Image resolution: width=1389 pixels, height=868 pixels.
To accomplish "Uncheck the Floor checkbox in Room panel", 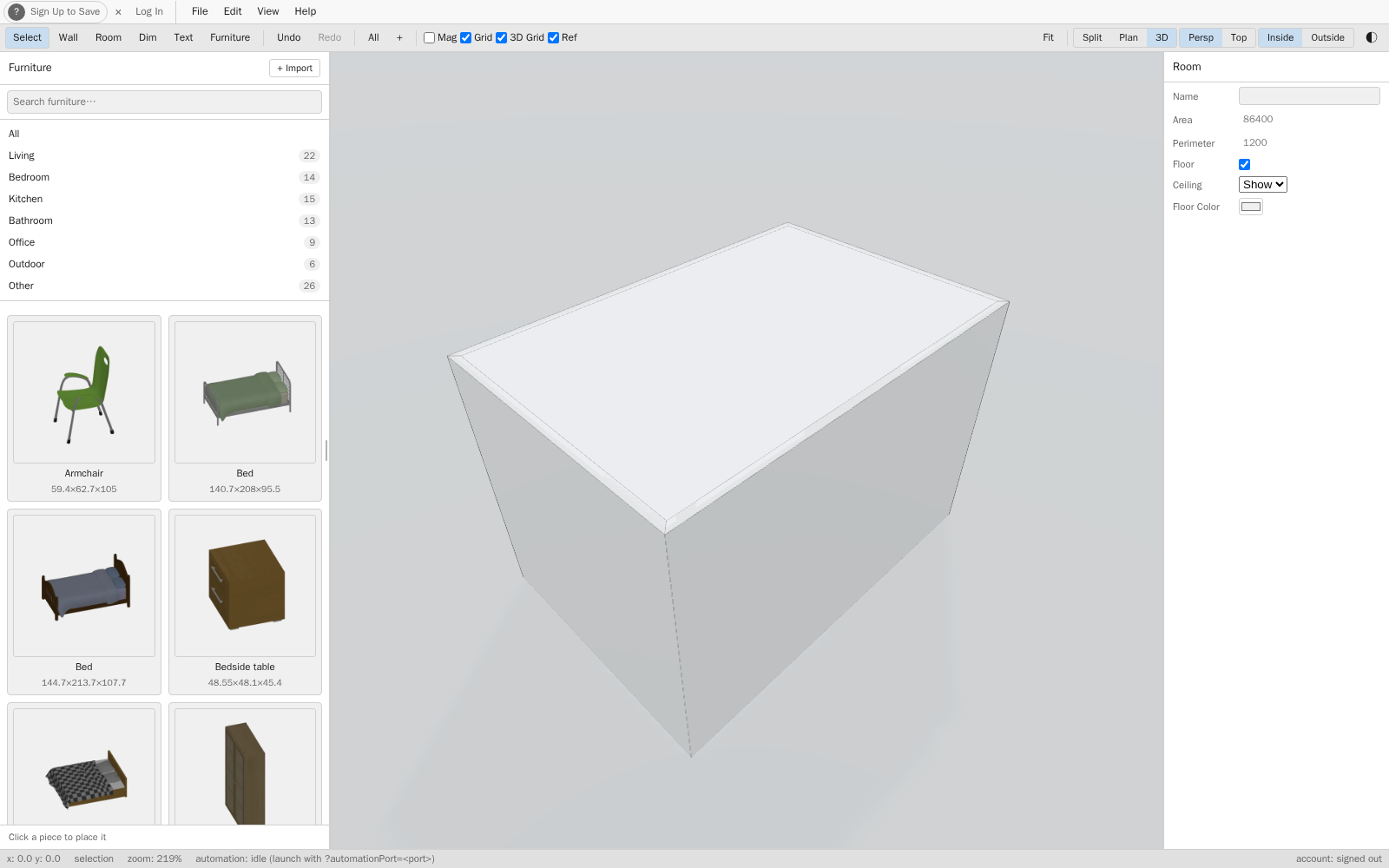I will (1244, 164).
